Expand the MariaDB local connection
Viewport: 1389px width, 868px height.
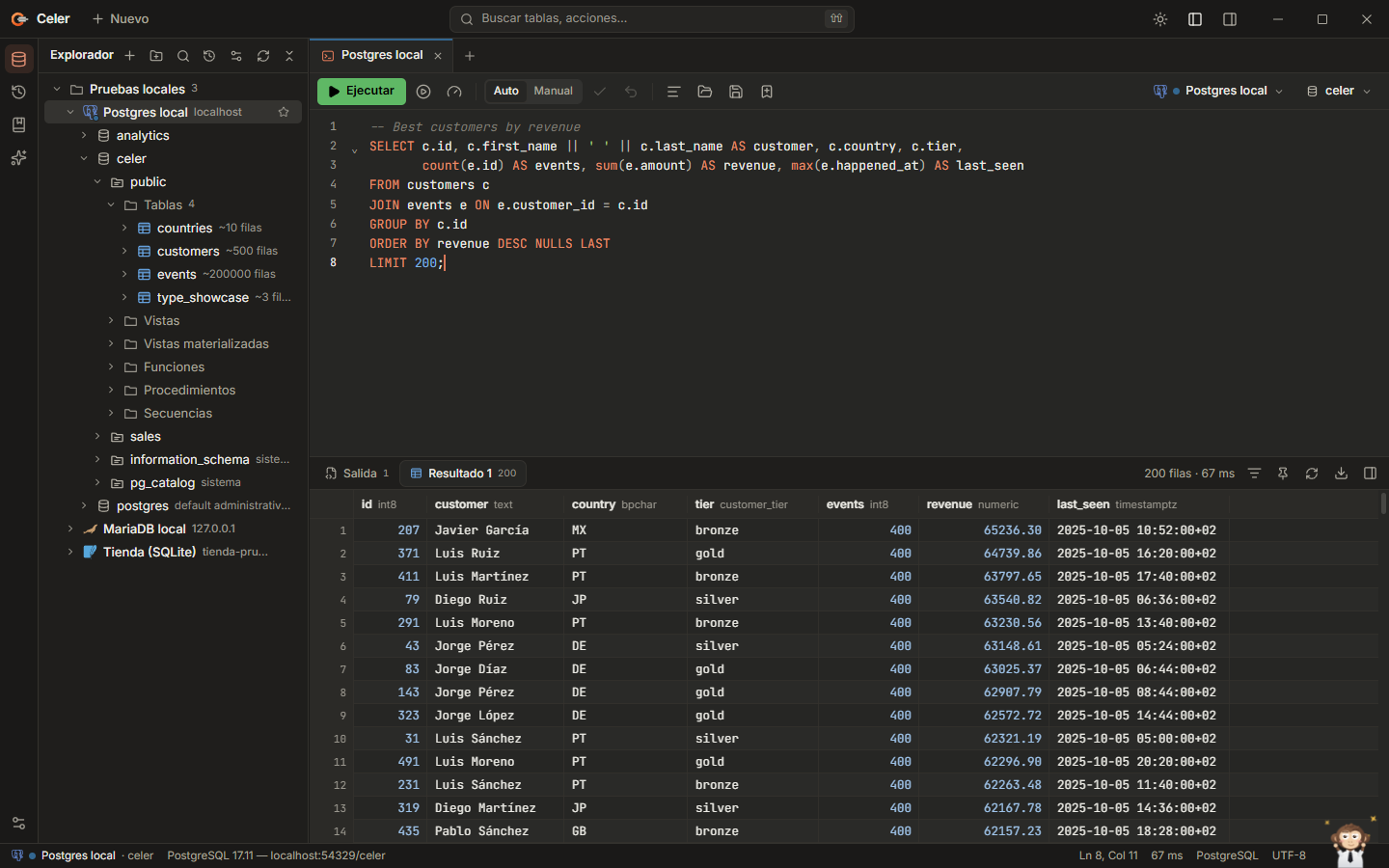tap(70, 529)
